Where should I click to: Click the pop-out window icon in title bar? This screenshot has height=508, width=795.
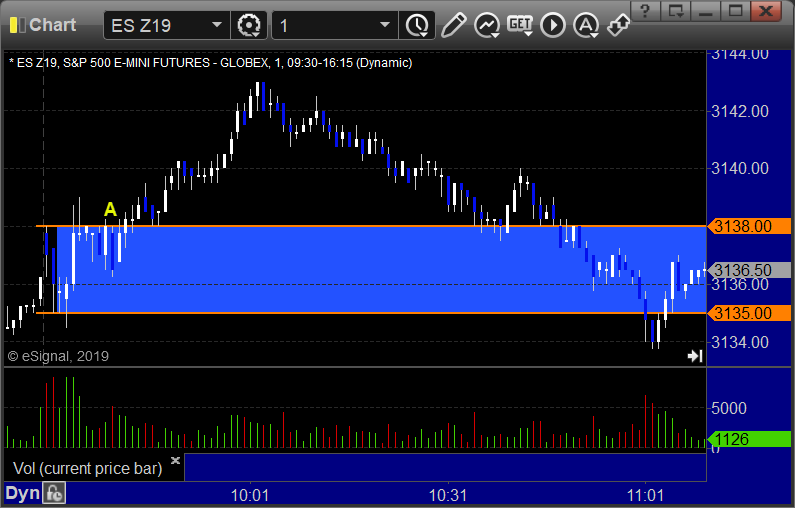pyautogui.click(x=675, y=10)
